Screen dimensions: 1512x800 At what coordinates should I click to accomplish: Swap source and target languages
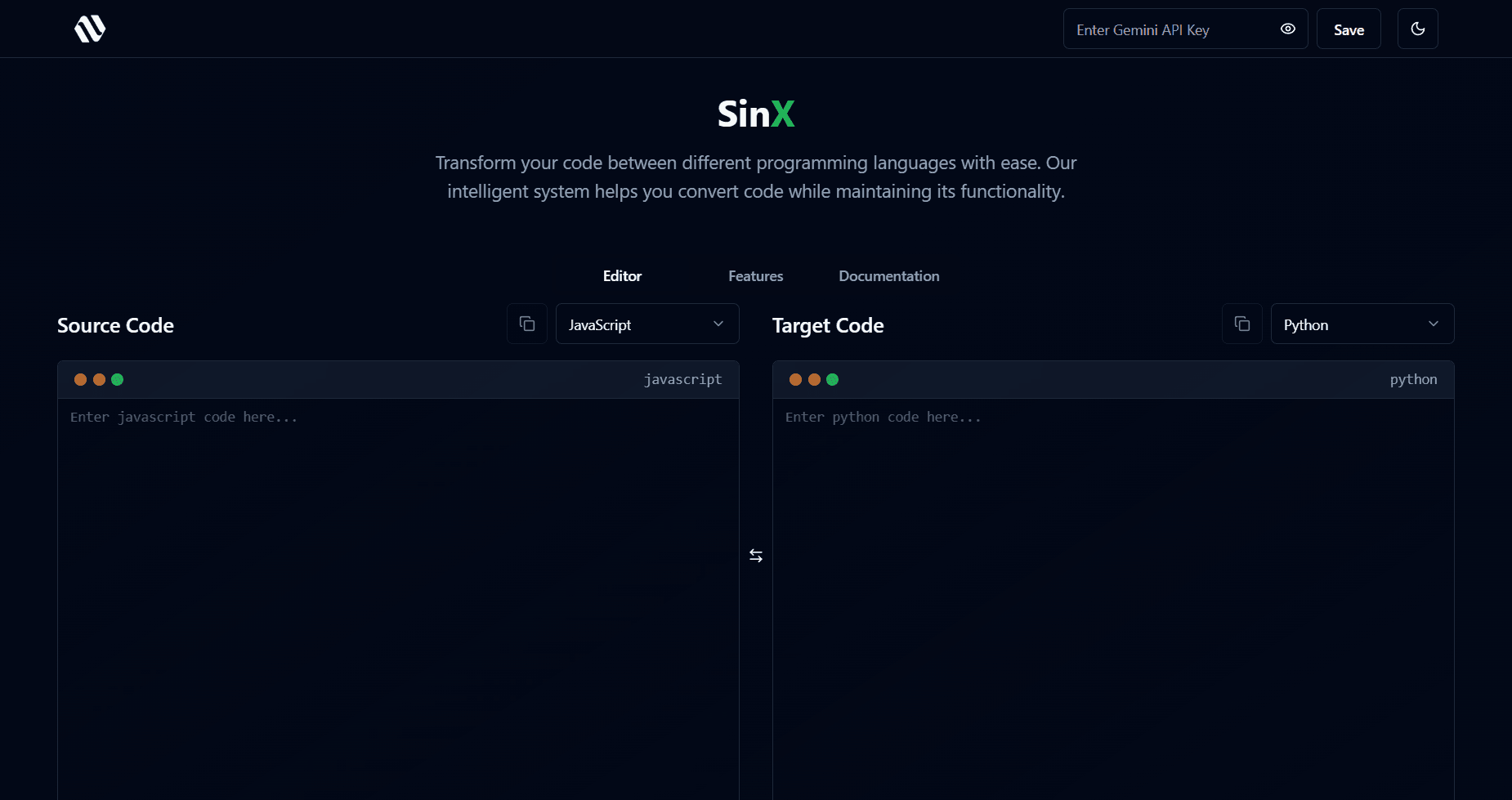pos(756,556)
